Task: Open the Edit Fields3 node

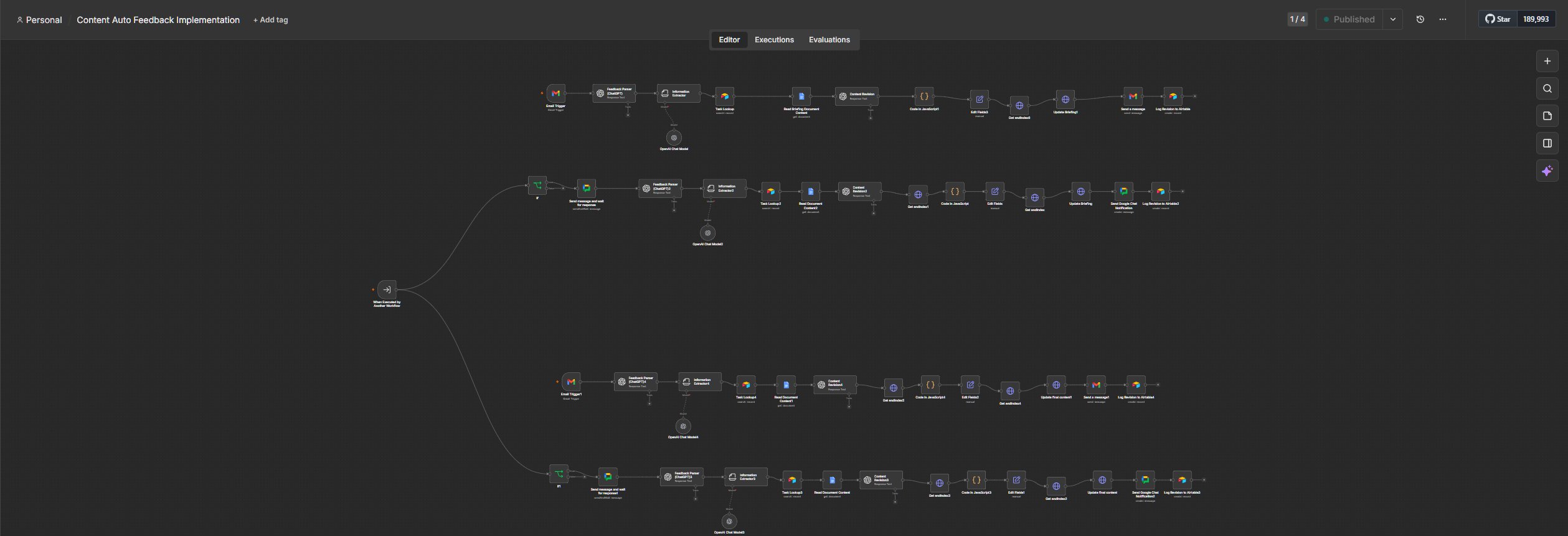Action: [980, 100]
